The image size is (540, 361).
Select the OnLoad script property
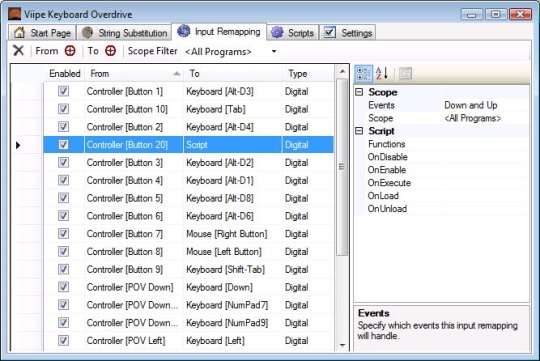point(383,196)
